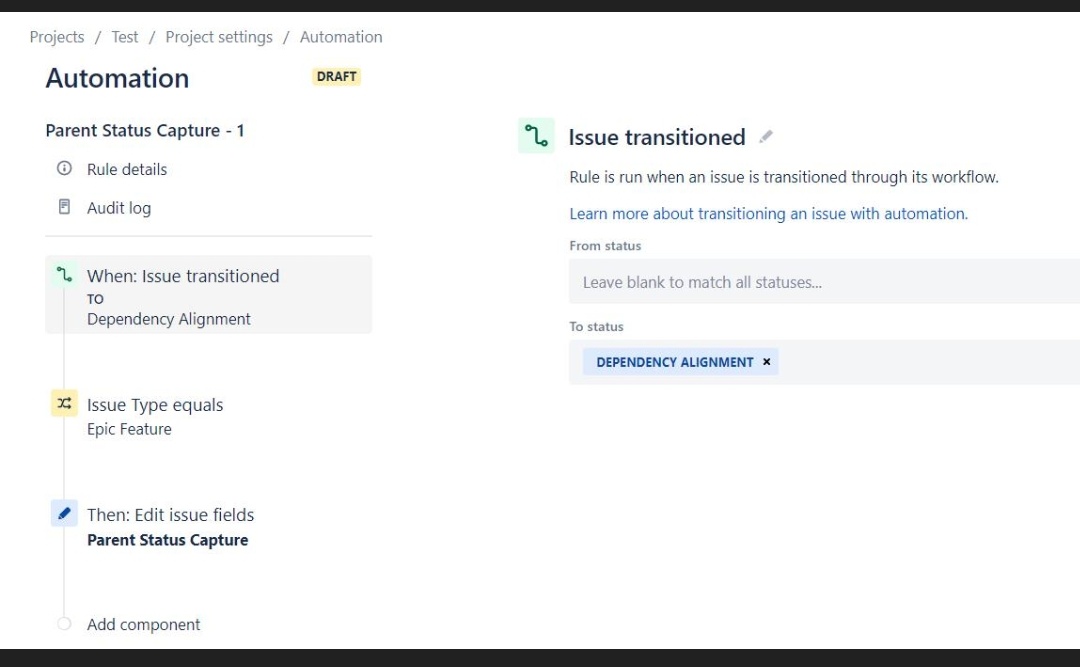The width and height of the screenshot is (1080, 667).
Task: Click the blue pencil icon for Edit issue fields
Action: coord(64,513)
